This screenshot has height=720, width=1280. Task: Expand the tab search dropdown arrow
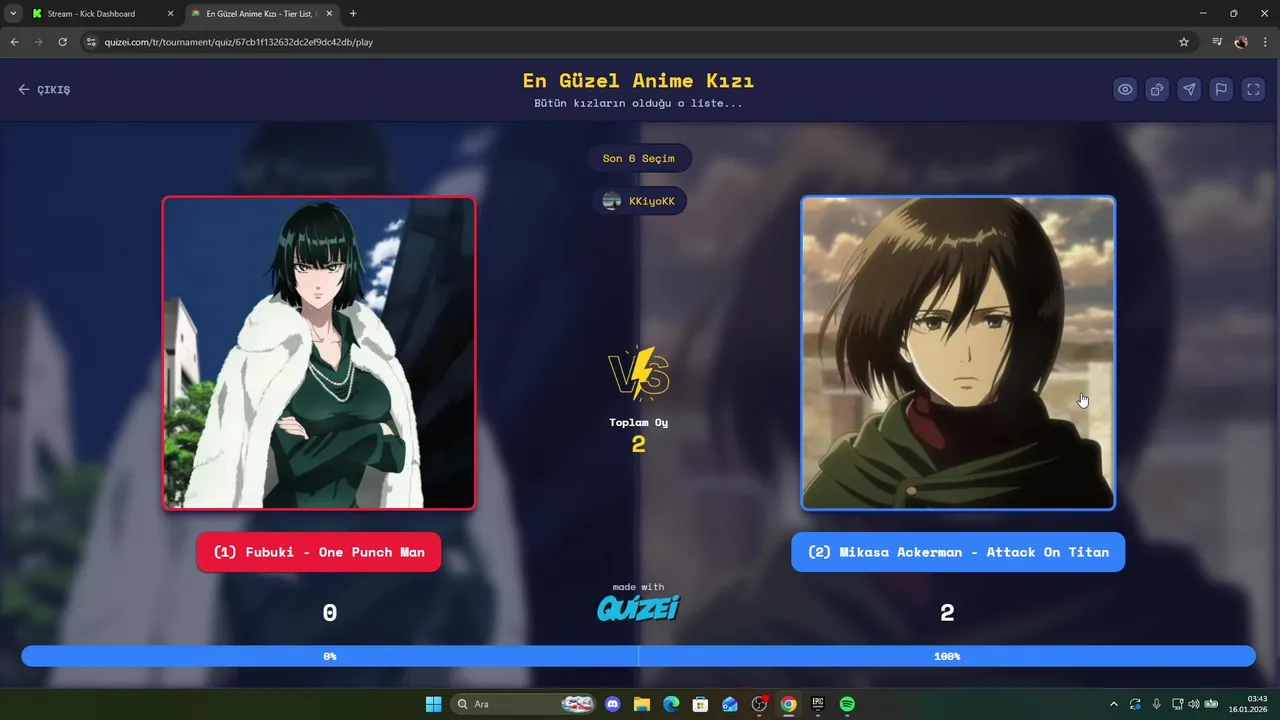(13, 14)
